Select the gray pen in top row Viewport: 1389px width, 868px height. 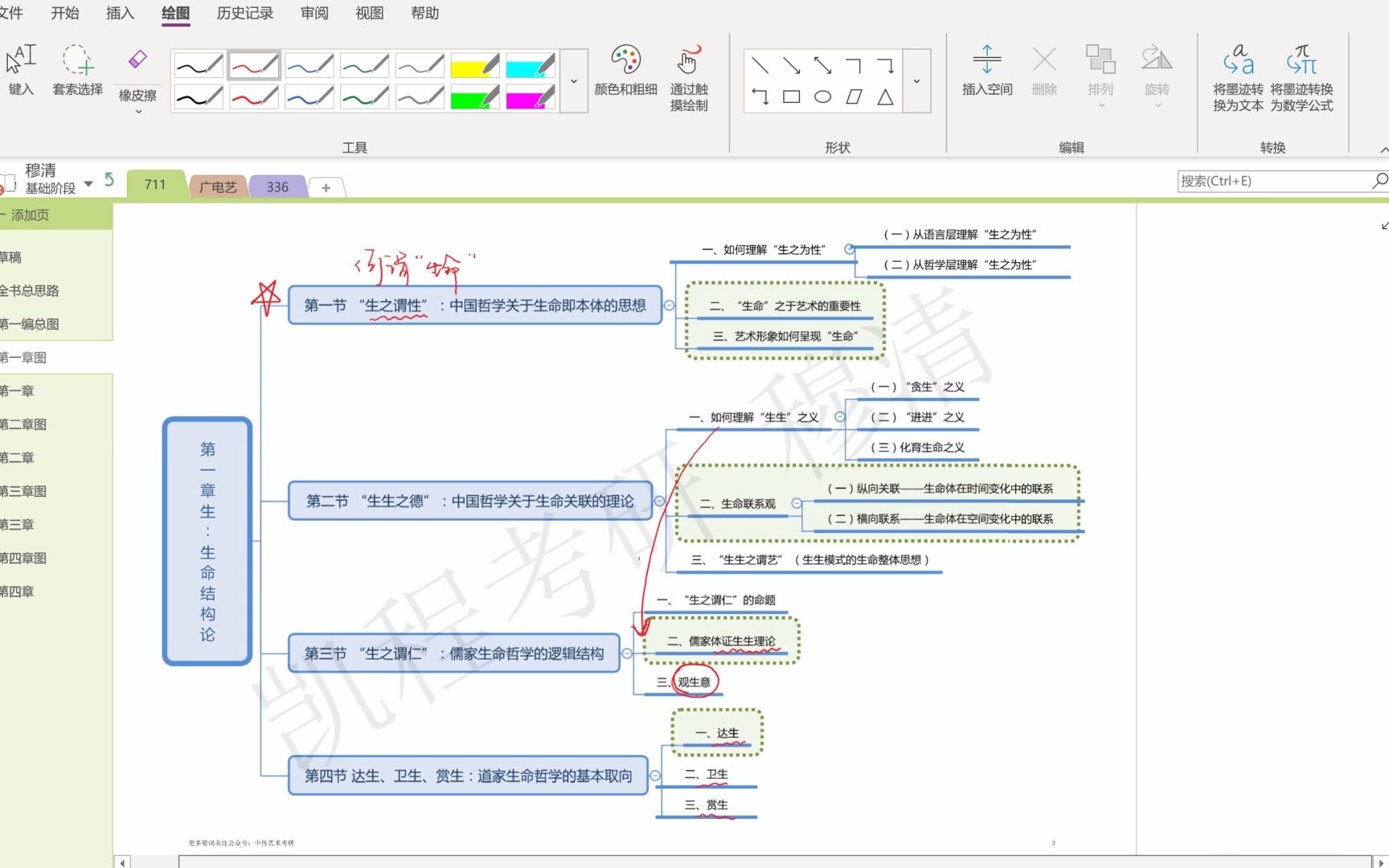point(420,65)
